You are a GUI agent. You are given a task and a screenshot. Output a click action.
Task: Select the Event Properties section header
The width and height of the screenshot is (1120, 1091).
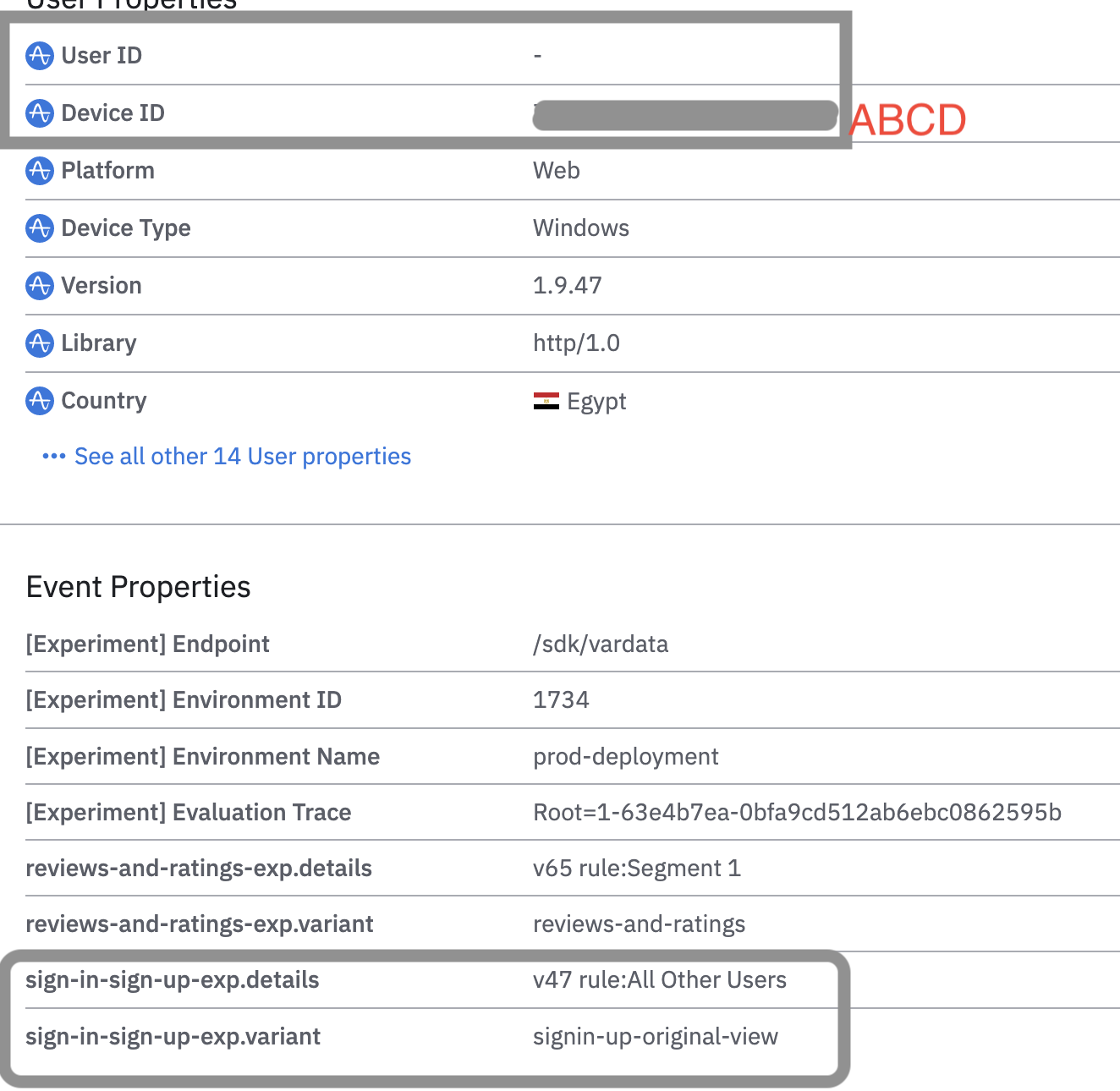tap(138, 586)
